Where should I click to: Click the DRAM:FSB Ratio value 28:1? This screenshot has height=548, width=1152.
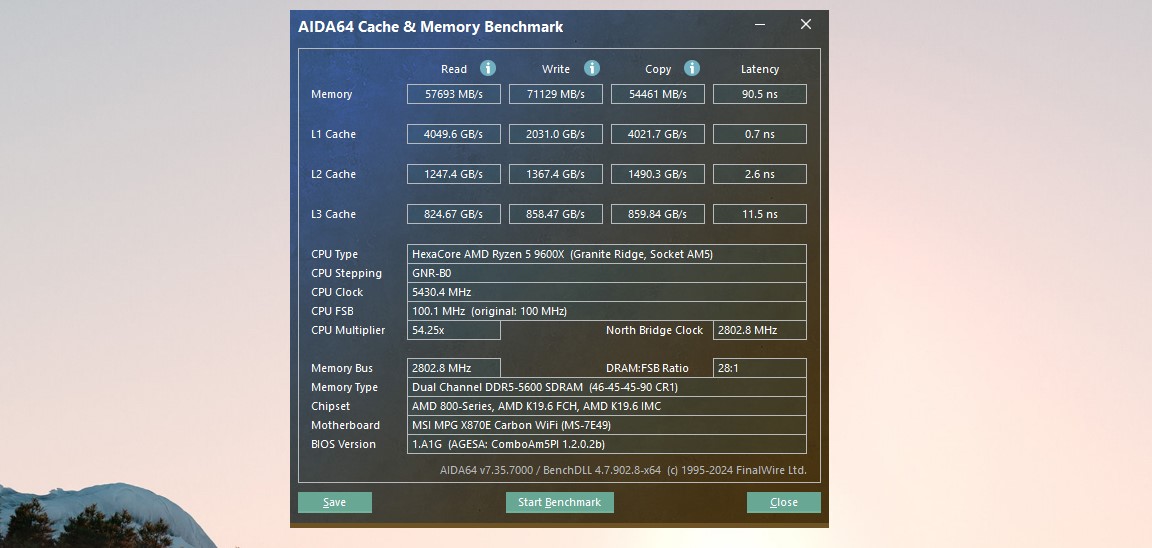point(760,368)
